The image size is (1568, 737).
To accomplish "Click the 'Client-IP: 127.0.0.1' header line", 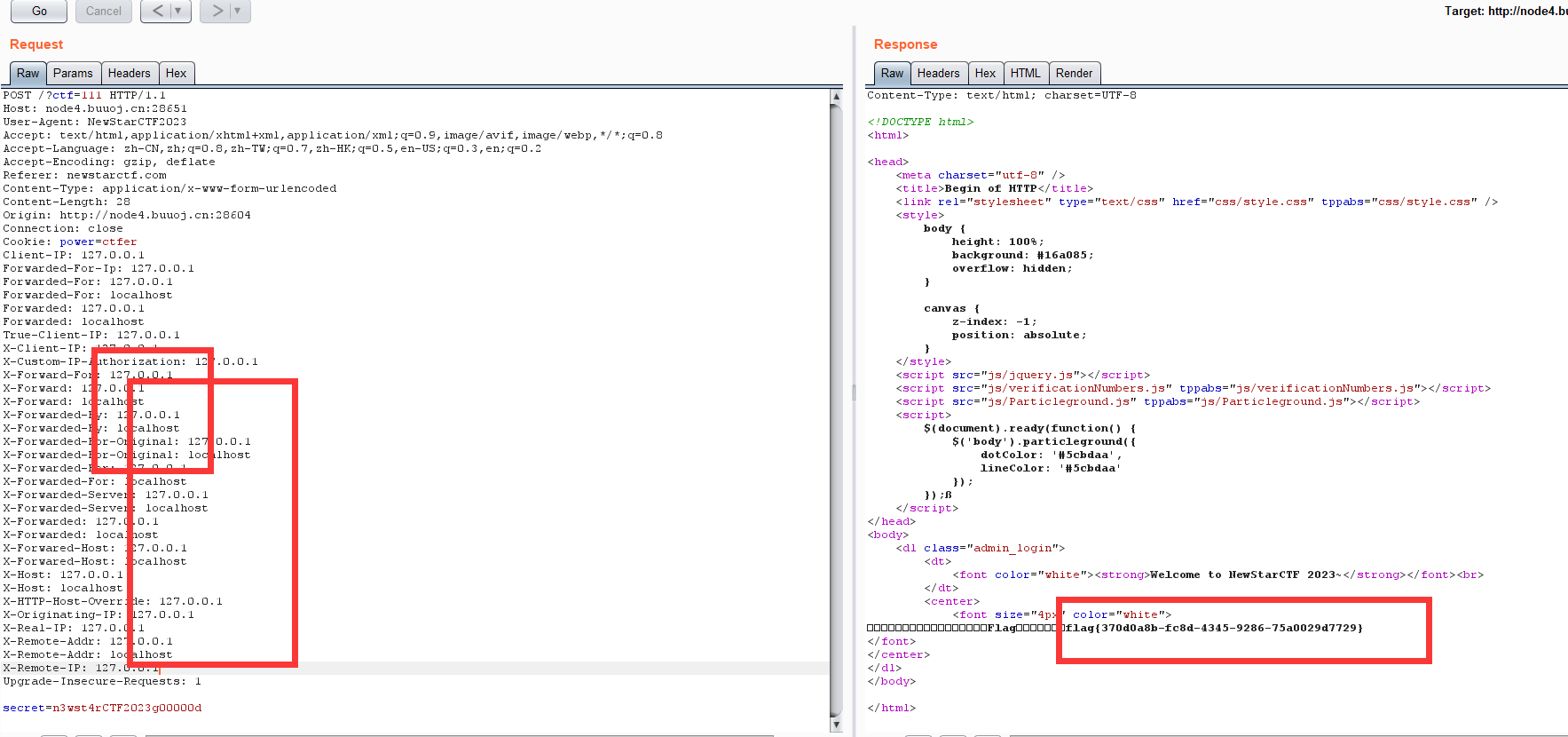I will [x=74, y=255].
